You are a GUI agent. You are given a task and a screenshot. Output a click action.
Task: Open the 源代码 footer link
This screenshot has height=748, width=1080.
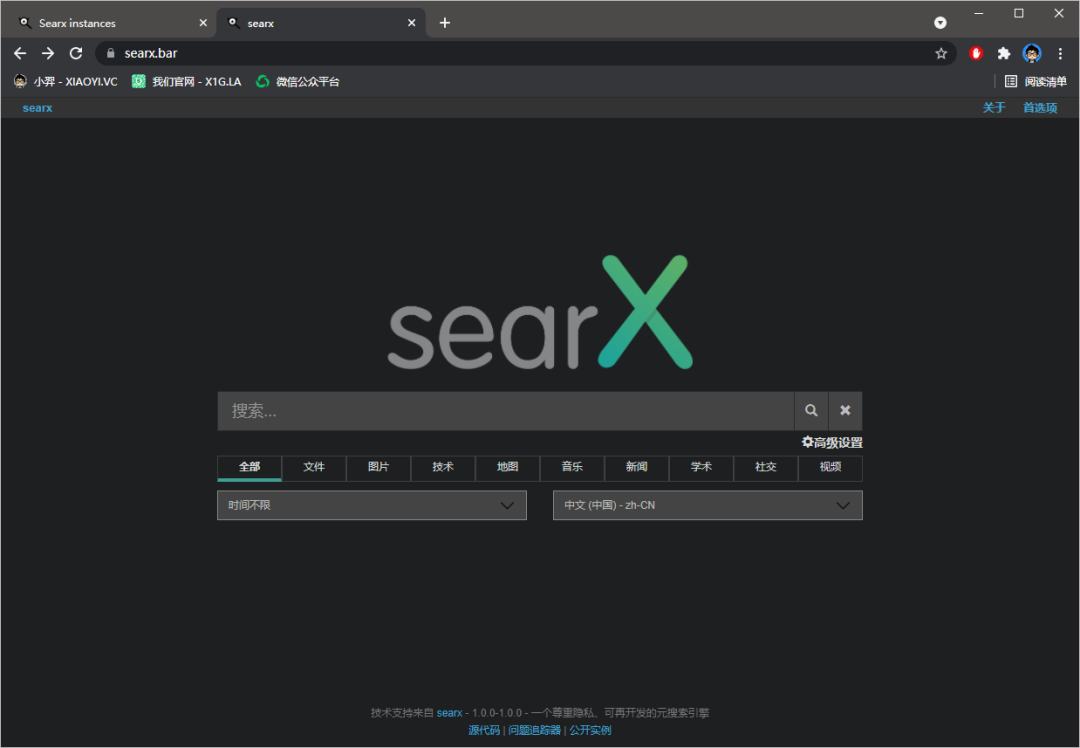484,730
